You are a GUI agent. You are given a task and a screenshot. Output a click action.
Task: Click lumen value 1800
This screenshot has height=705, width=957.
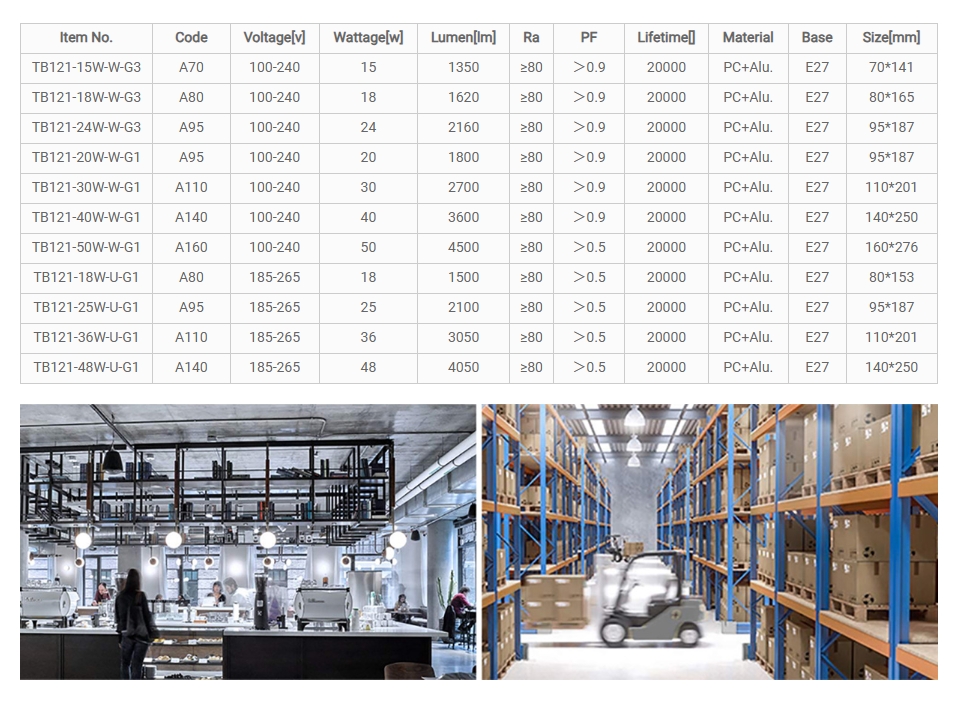pos(463,157)
